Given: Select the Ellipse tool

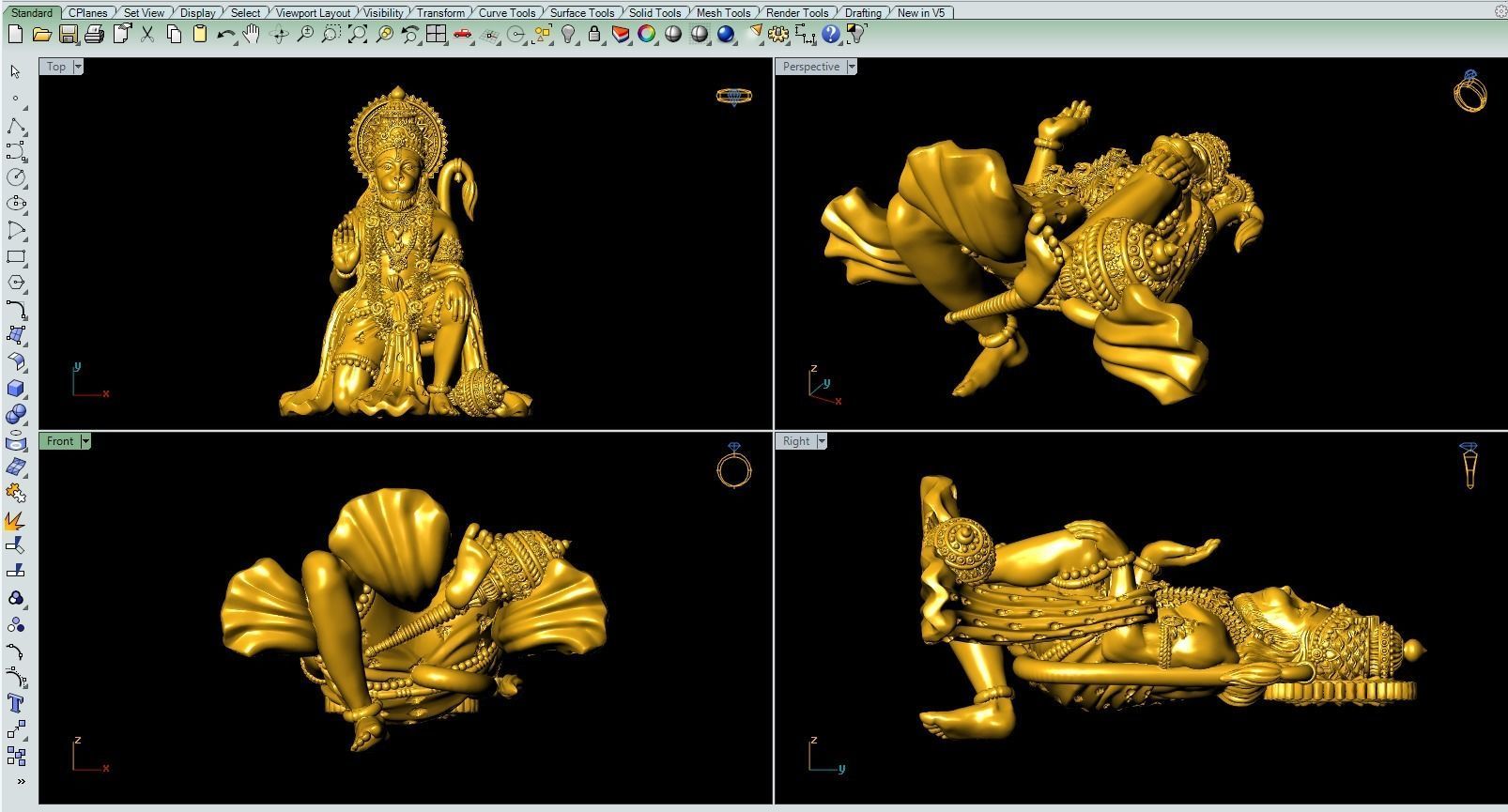Looking at the screenshot, I should pos(15,204).
